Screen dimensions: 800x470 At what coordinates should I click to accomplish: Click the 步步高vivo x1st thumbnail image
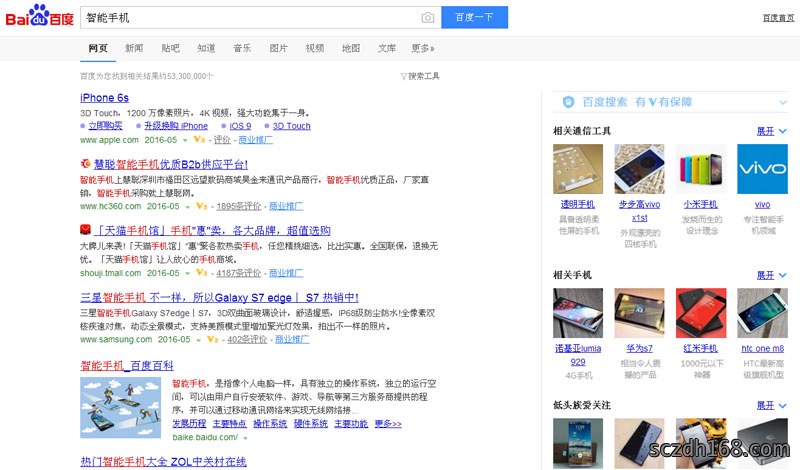[x=639, y=169]
